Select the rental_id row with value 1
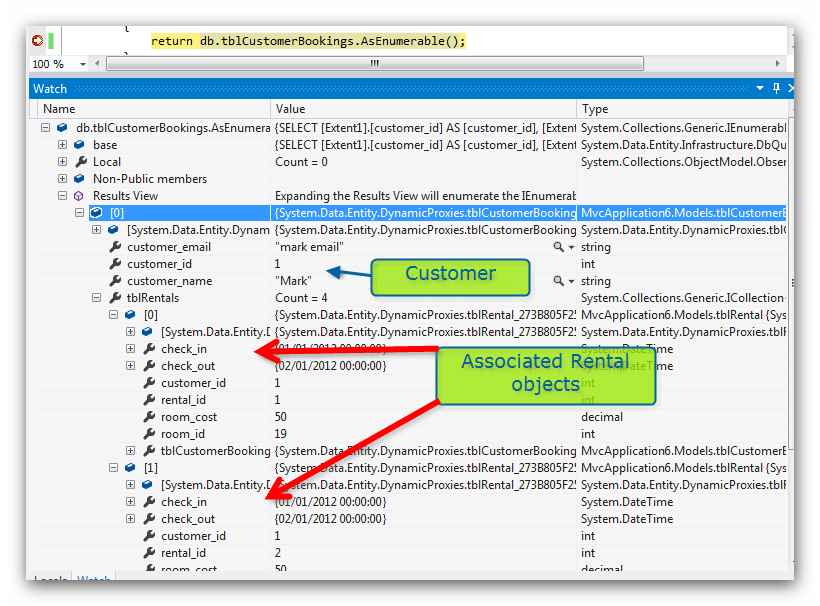Viewport: 820px width, 606px height. pyautogui.click(x=413, y=399)
